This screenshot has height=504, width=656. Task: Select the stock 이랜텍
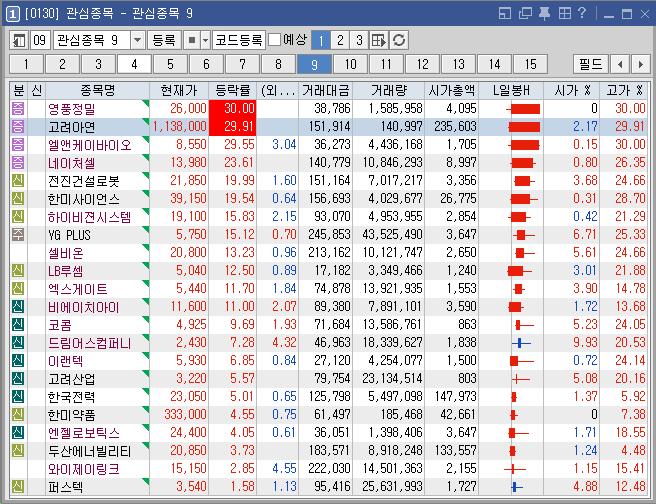click(66, 361)
